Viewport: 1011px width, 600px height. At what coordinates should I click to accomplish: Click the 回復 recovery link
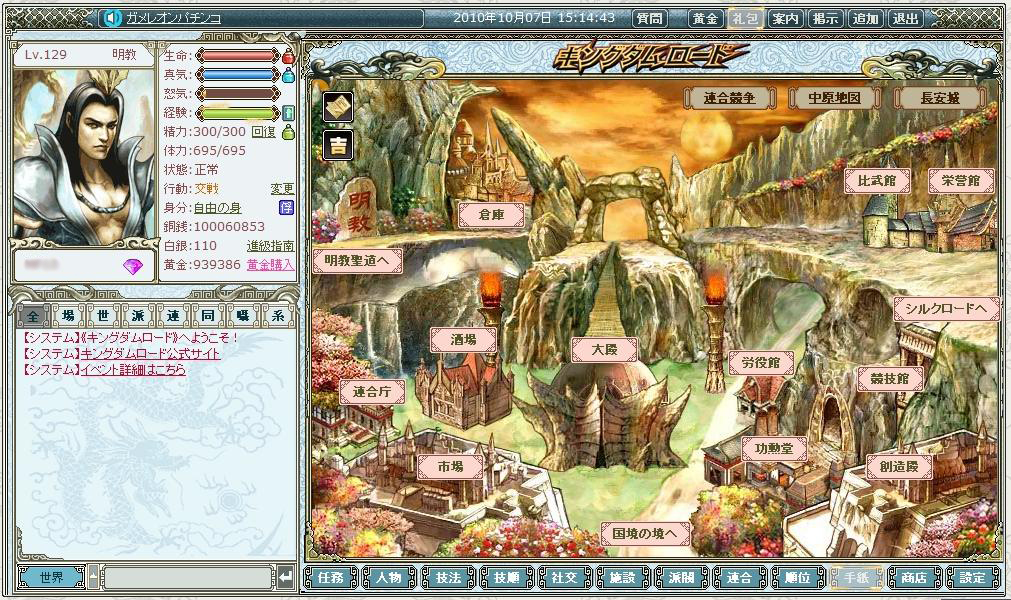263,132
